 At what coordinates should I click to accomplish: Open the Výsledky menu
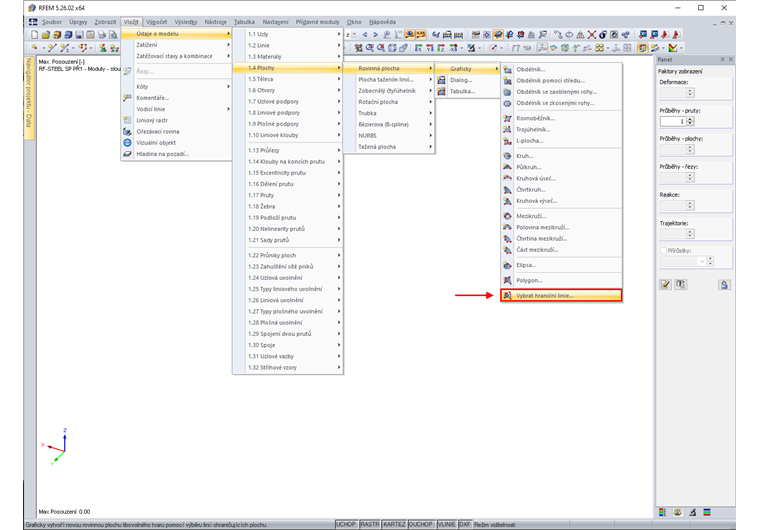pos(186,22)
